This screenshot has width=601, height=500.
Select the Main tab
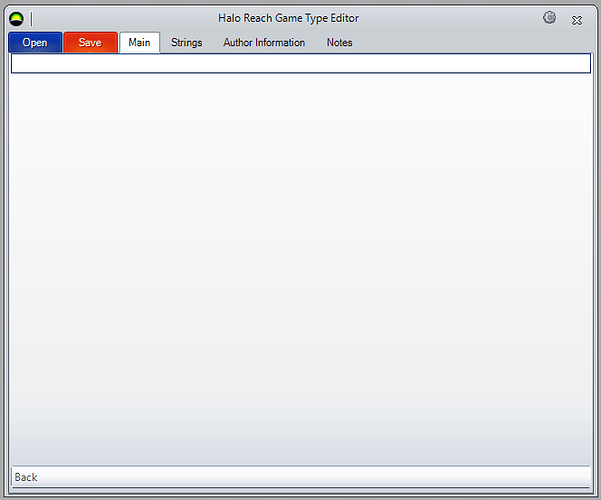click(139, 42)
